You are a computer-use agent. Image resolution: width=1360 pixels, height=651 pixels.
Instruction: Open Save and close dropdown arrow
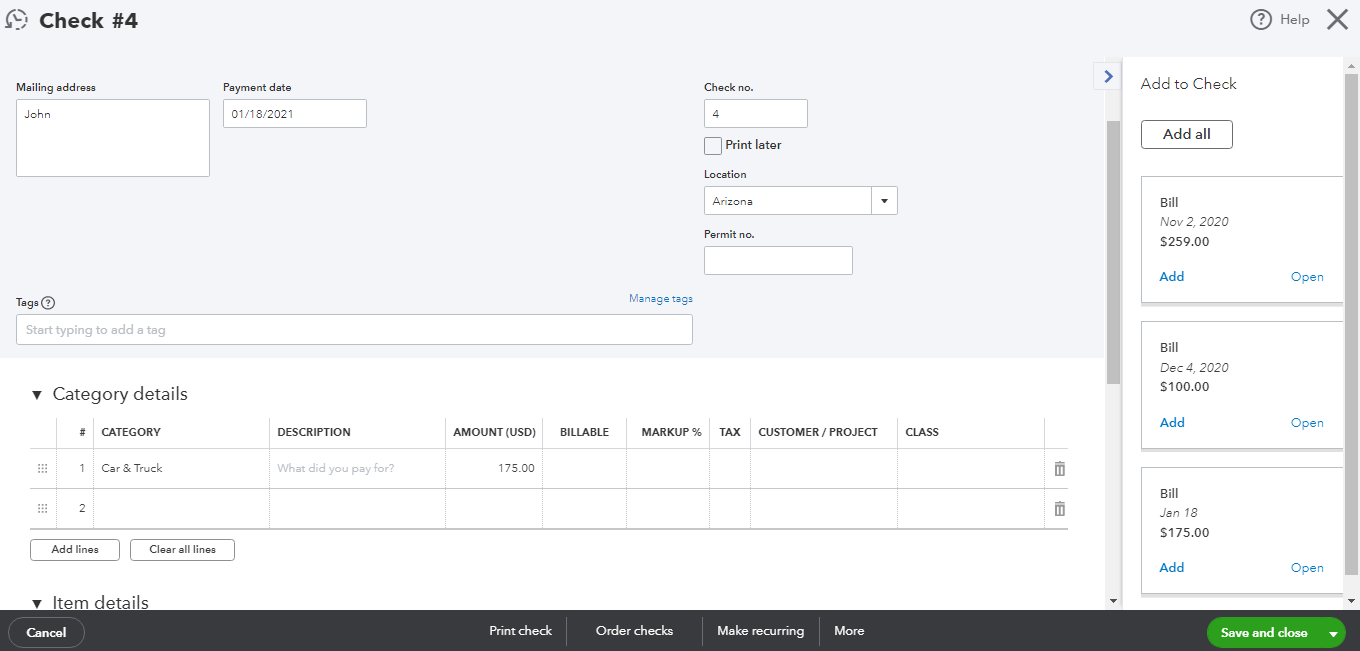pyautogui.click(x=1333, y=633)
